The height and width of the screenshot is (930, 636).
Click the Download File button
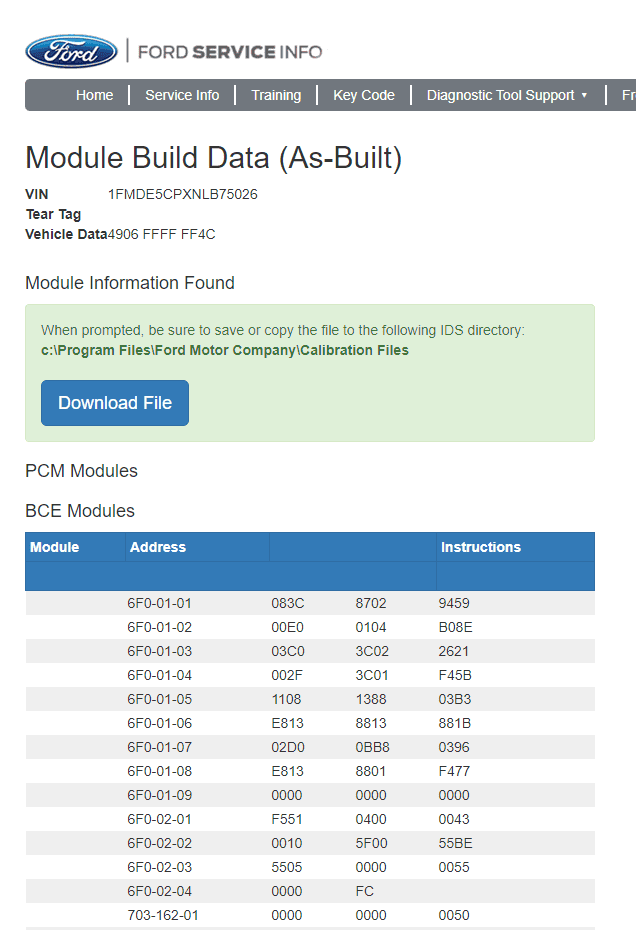click(x=115, y=403)
